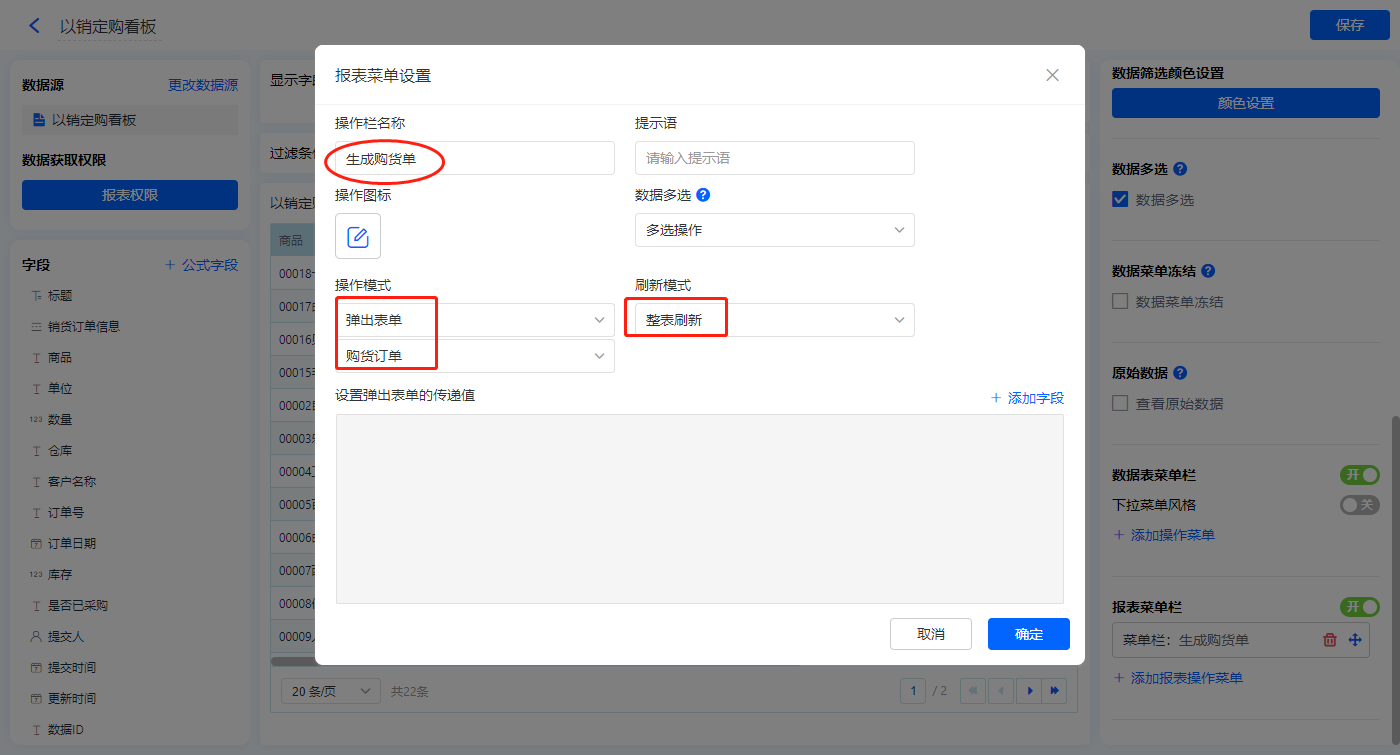Screen dimensions: 1400x755
Task: Go to the last page of the table
Action: click(x=1055, y=690)
